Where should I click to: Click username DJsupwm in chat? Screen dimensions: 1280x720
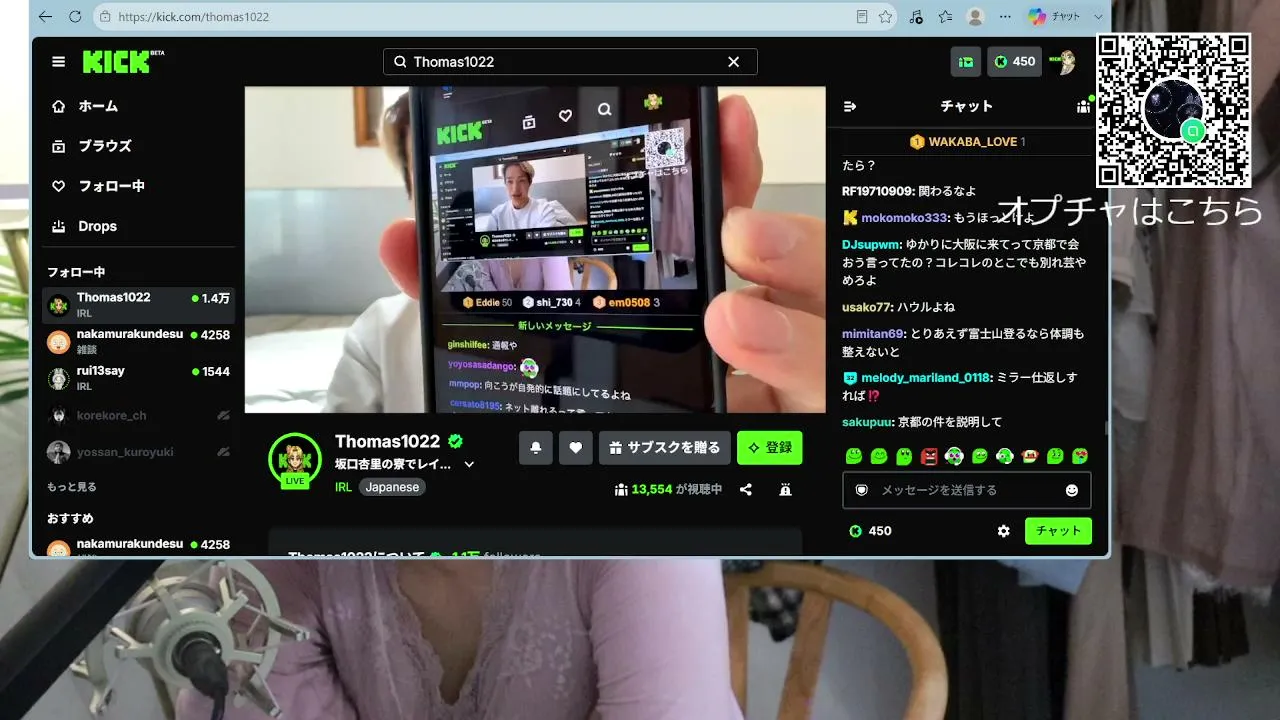pyautogui.click(x=871, y=244)
